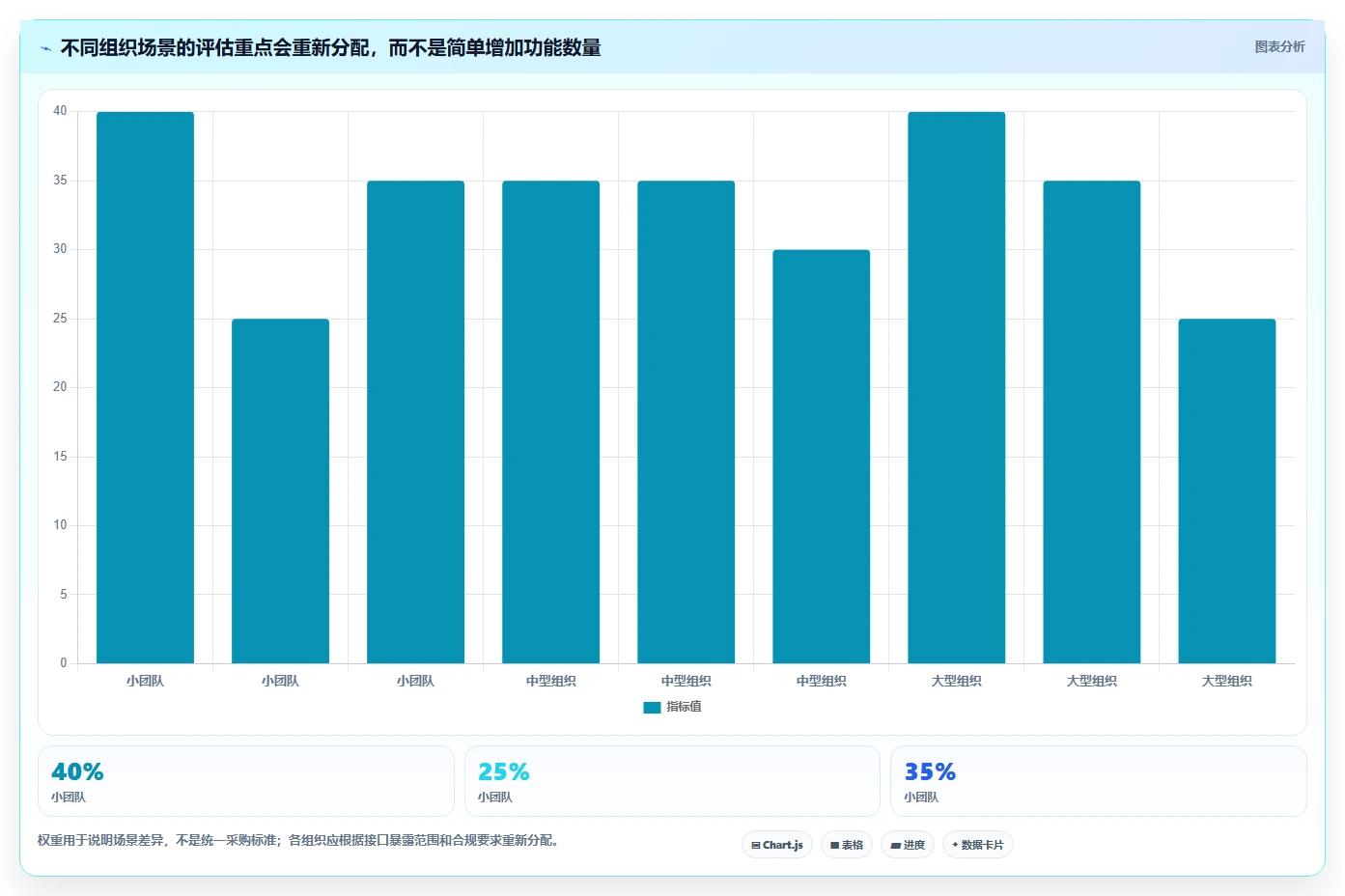Open the 25% 小团队 stat card
1345x896 pixels.
pos(672,781)
